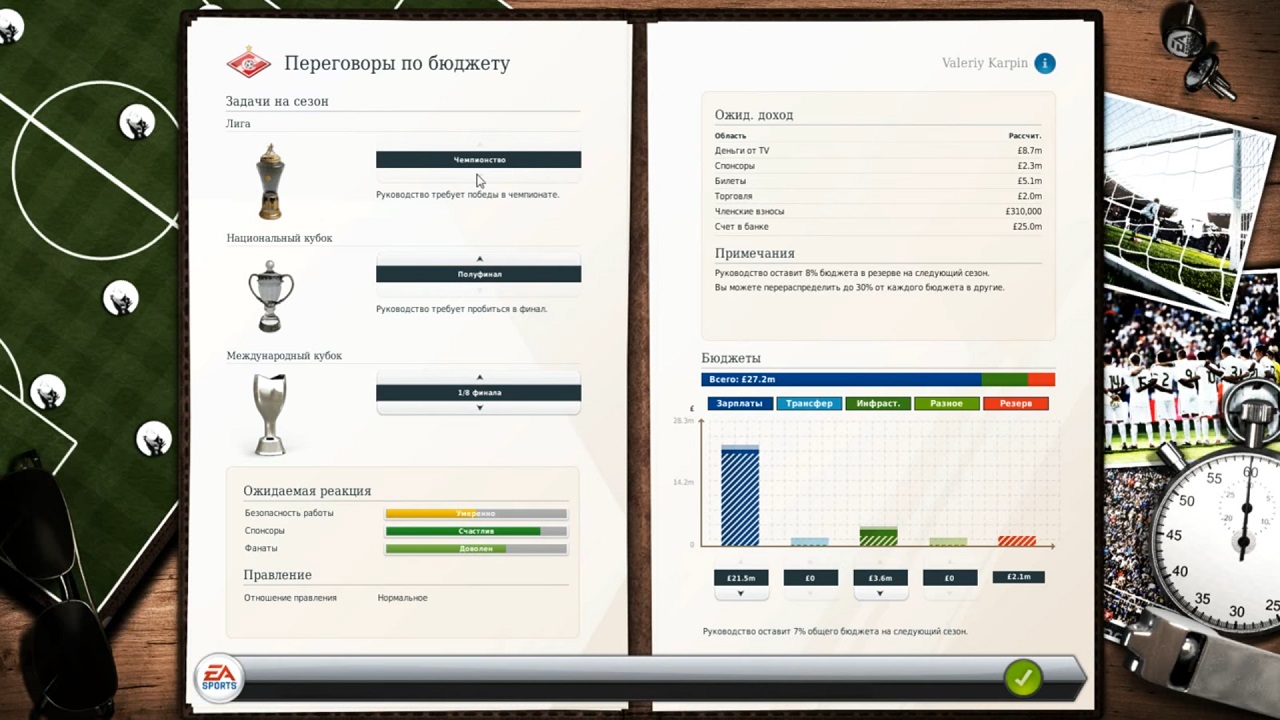Viewport: 1280px width, 720px height.
Task: Decrease the £3.6m infrastructure budget
Action: coord(880,593)
